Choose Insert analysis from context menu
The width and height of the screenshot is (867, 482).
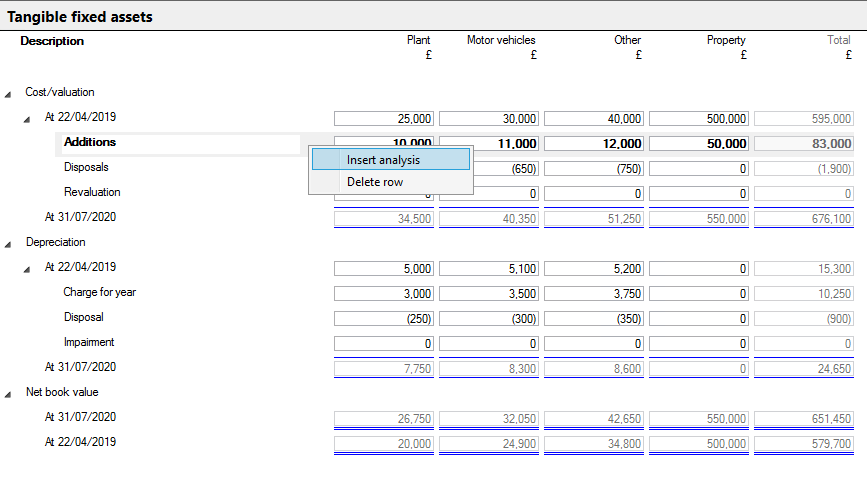[x=390, y=160]
